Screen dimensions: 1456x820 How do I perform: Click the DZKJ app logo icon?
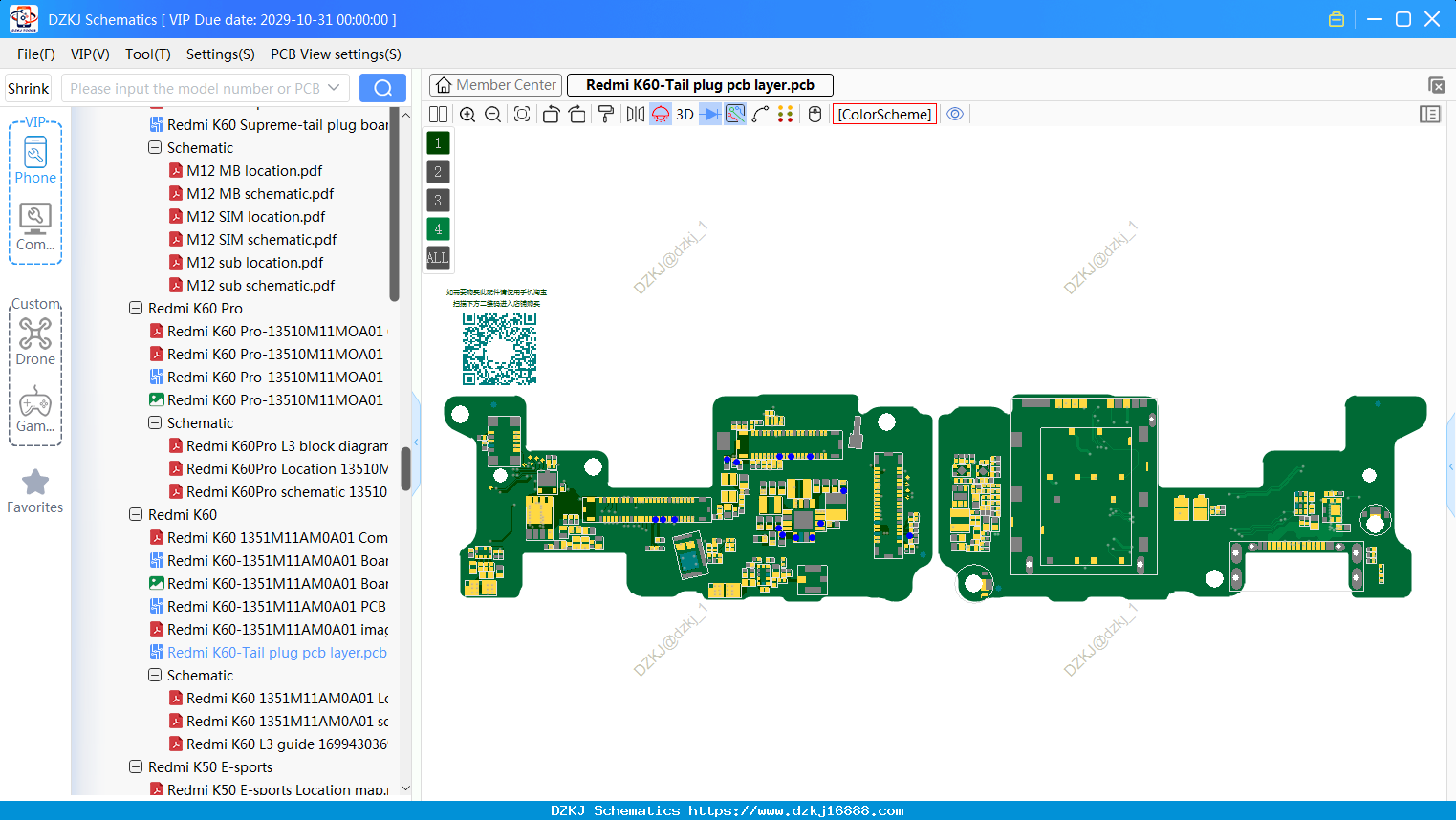pos(23,19)
